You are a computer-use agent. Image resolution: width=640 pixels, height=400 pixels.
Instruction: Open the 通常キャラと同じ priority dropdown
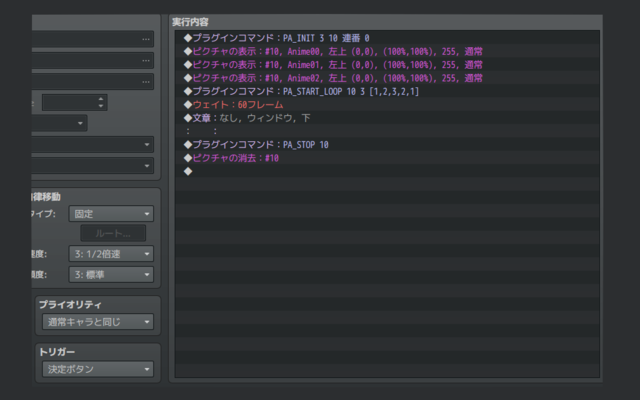coord(98,322)
